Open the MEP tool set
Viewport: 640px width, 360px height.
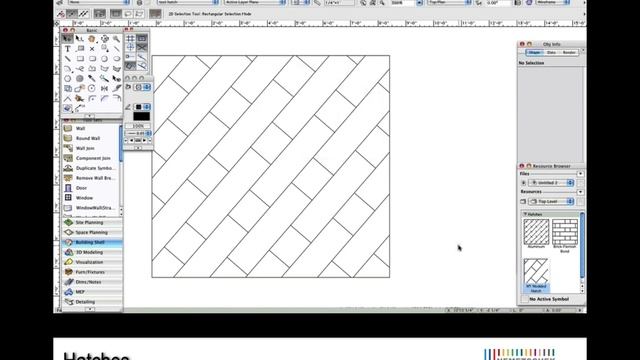point(92,292)
